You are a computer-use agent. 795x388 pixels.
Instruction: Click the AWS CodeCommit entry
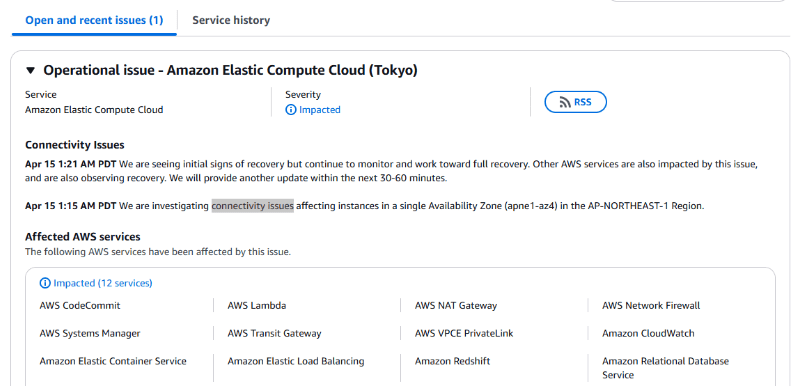80,306
